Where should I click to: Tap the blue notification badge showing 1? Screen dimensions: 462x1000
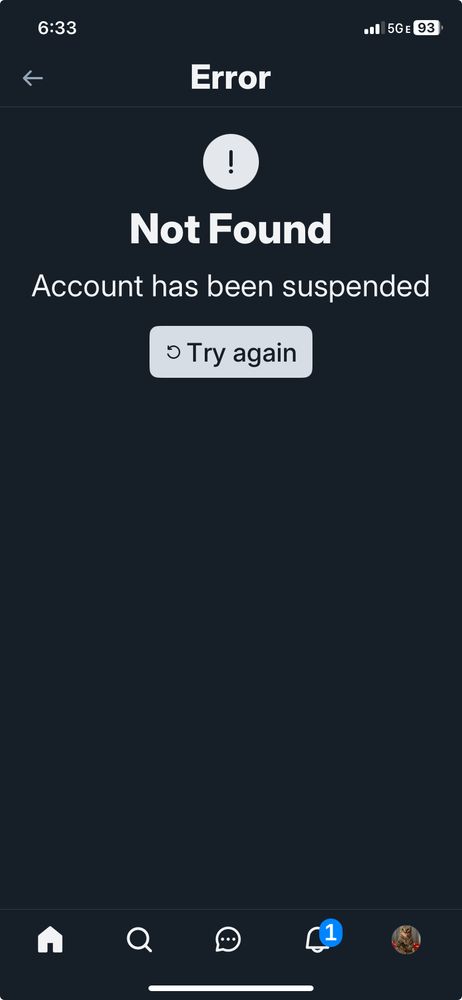click(x=331, y=932)
